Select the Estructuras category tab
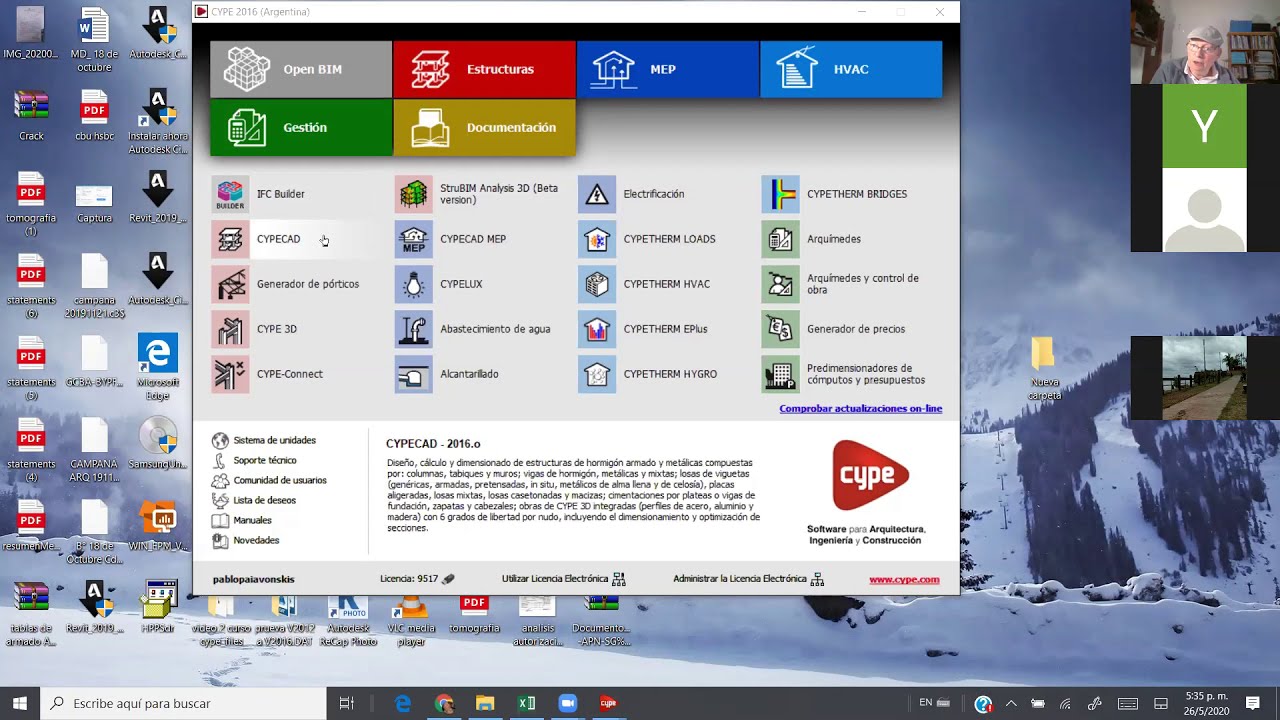Viewport: 1280px width, 720px height. [484, 69]
